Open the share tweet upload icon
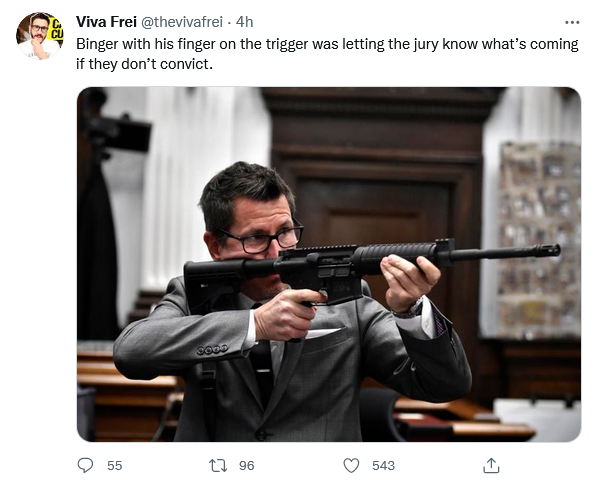Image resolution: width=598 pixels, height=487 pixels. tap(491, 465)
